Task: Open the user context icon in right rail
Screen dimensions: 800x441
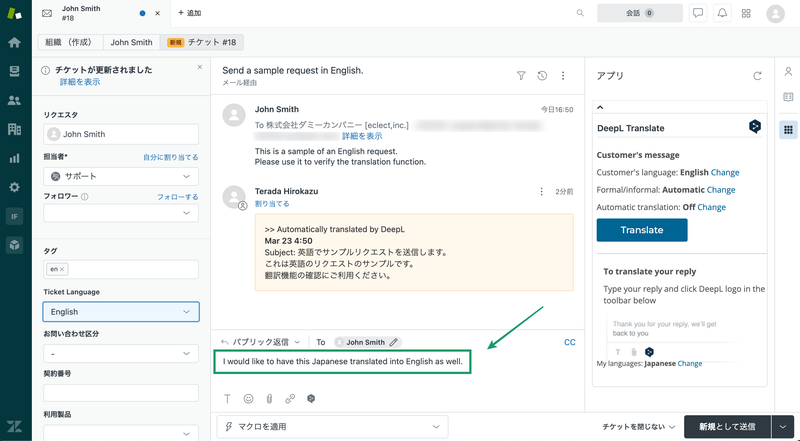Action: [788, 71]
